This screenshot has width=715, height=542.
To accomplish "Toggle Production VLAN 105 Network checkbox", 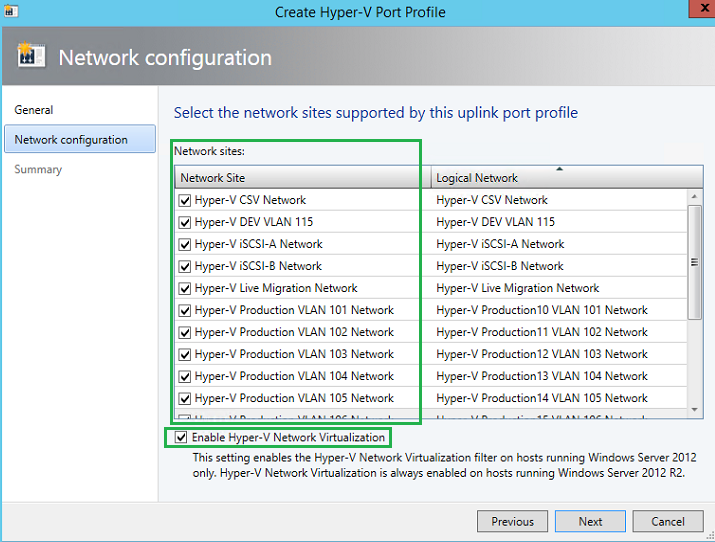I will click(185, 398).
